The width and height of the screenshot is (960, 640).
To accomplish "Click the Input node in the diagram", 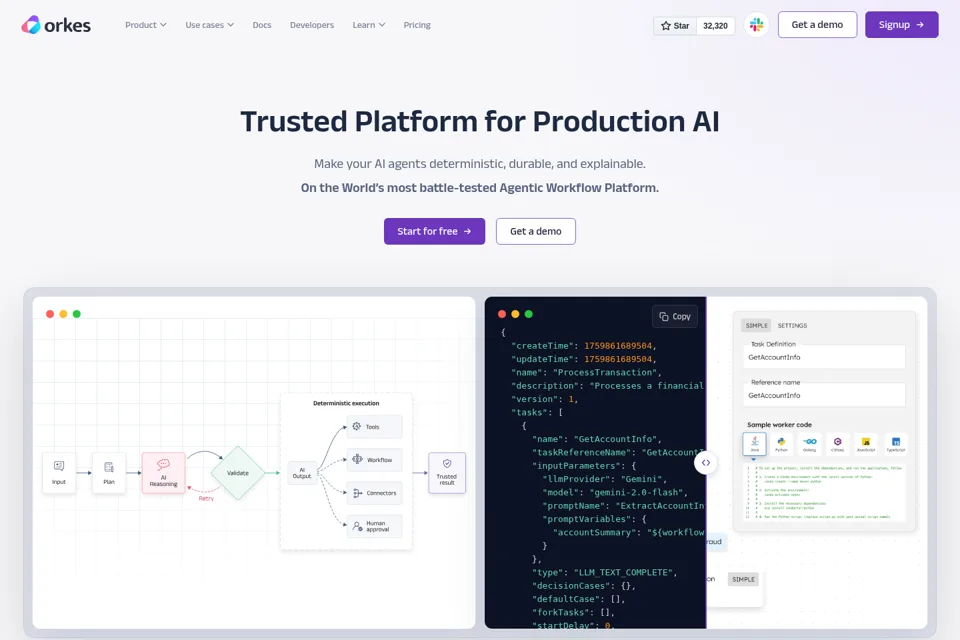I will [x=59, y=472].
